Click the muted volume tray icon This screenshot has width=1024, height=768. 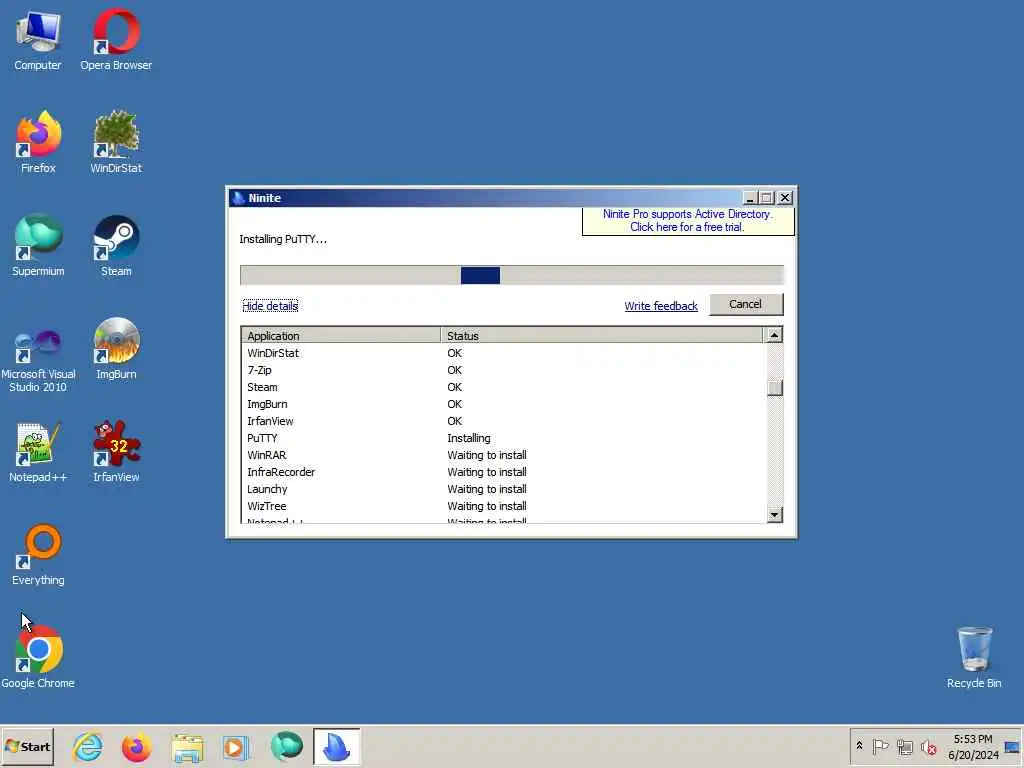click(x=928, y=746)
